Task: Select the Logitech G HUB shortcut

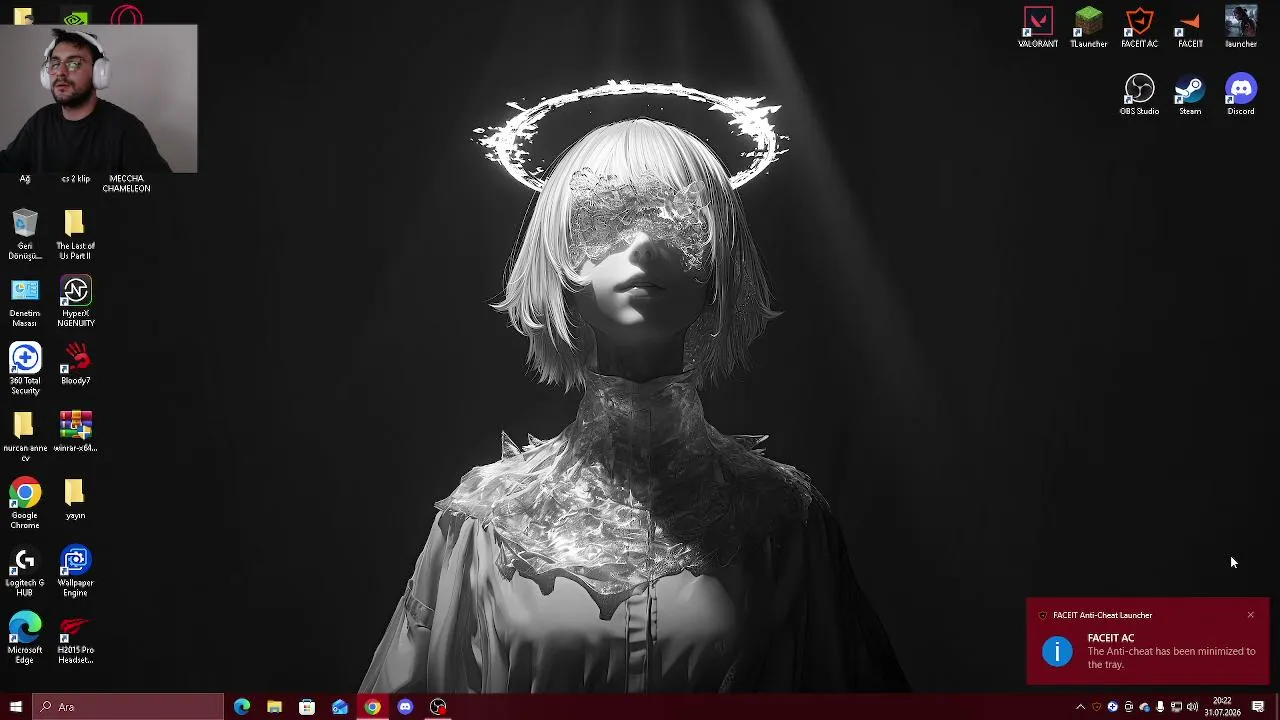Action: pyautogui.click(x=25, y=572)
